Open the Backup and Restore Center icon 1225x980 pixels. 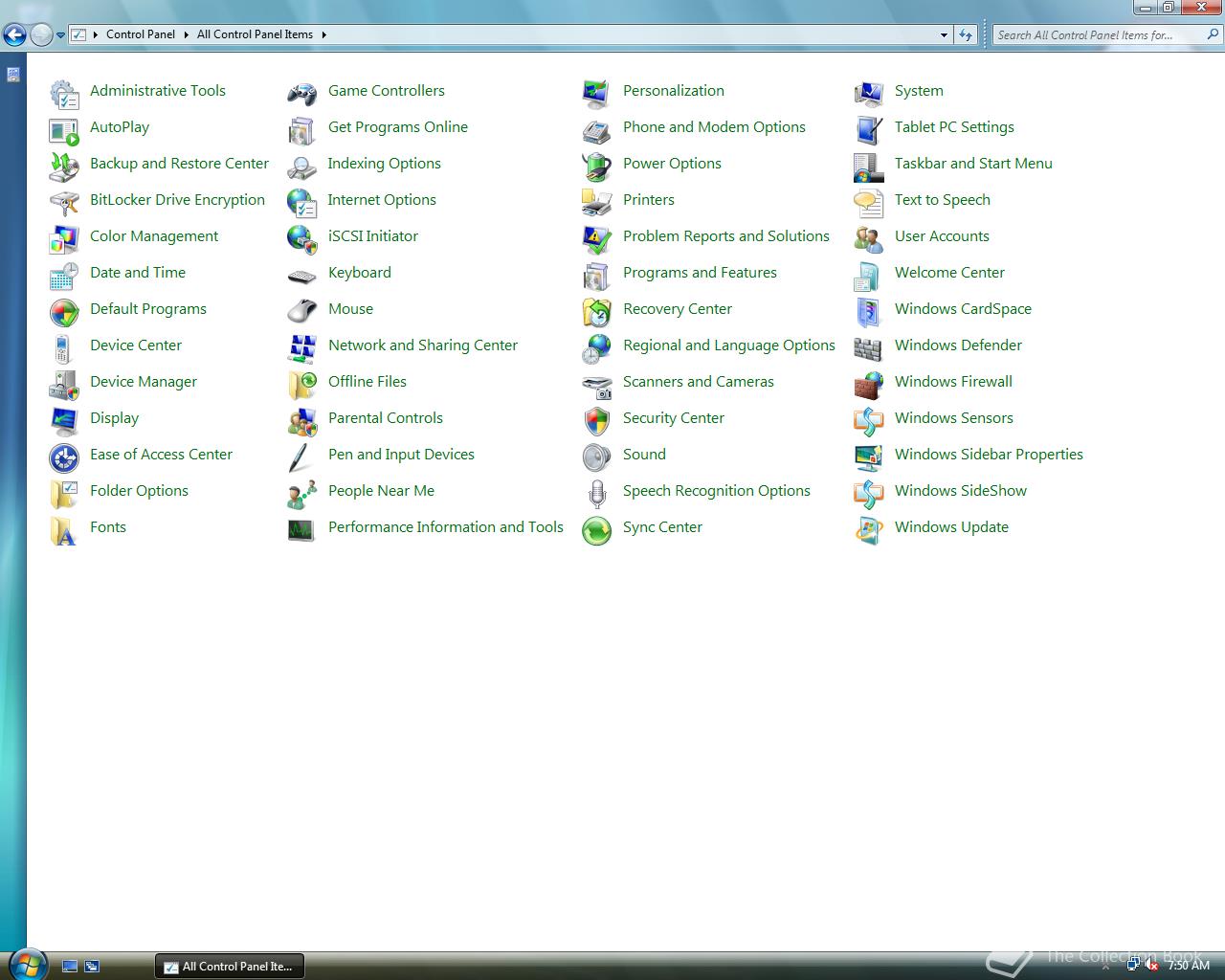(x=64, y=167)
